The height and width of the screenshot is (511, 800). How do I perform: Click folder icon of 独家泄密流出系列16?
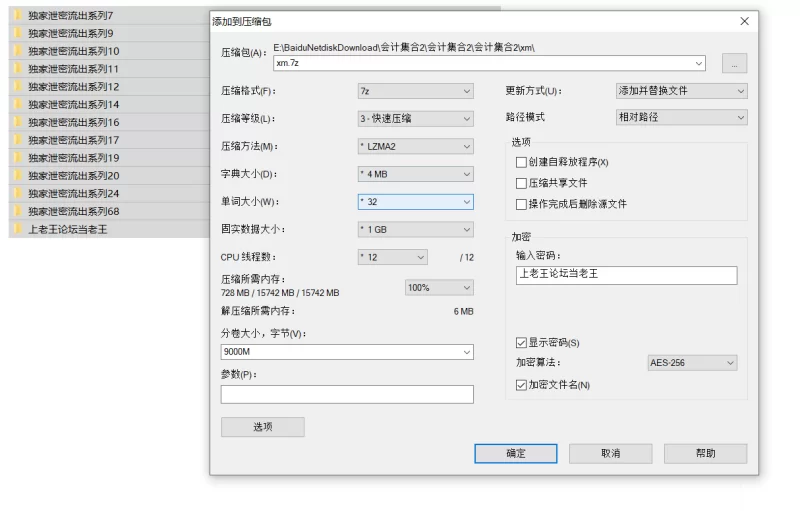click(x=18, y=122)
